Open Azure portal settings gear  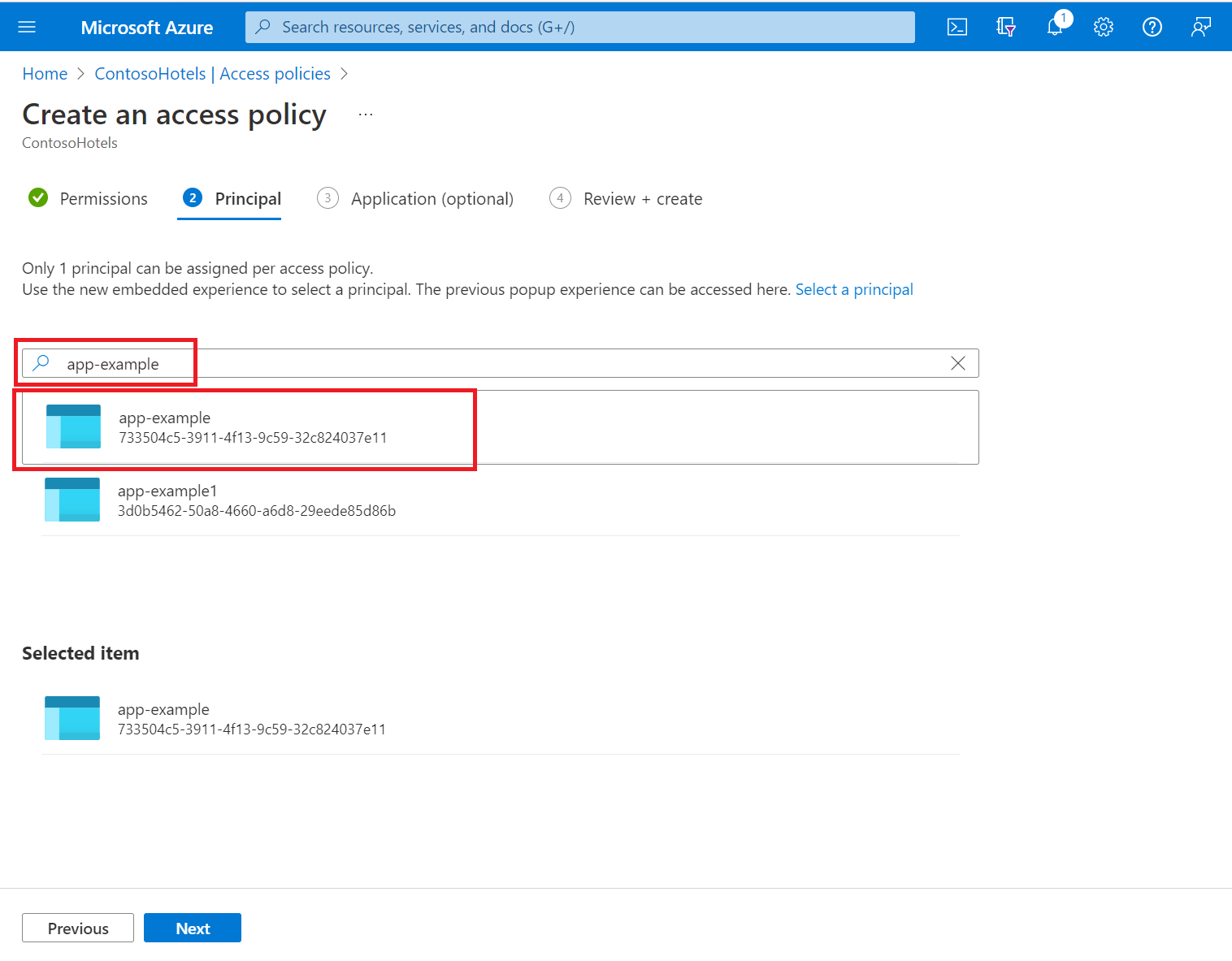coord(1103,27)
